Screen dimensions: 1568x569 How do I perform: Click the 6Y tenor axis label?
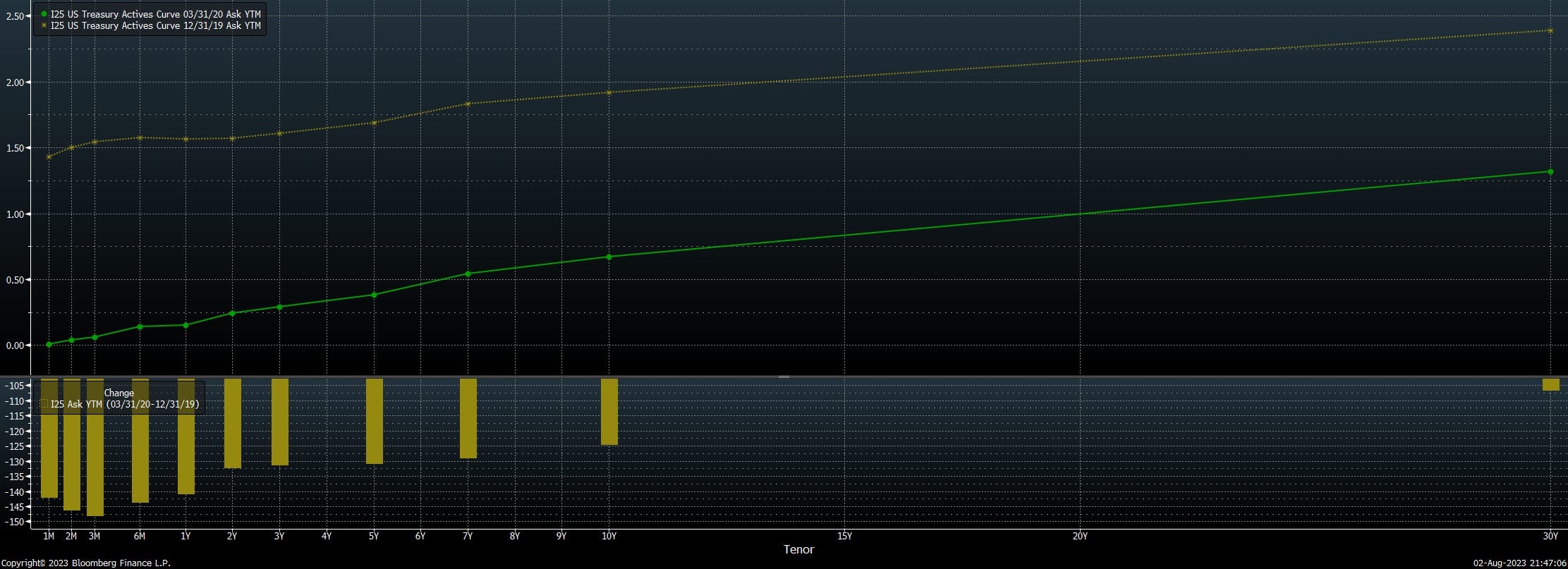tap(420, 537)
